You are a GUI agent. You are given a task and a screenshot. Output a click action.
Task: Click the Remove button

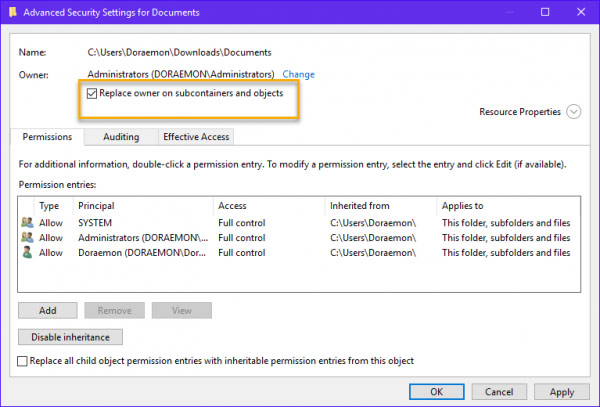coord(114,310)
